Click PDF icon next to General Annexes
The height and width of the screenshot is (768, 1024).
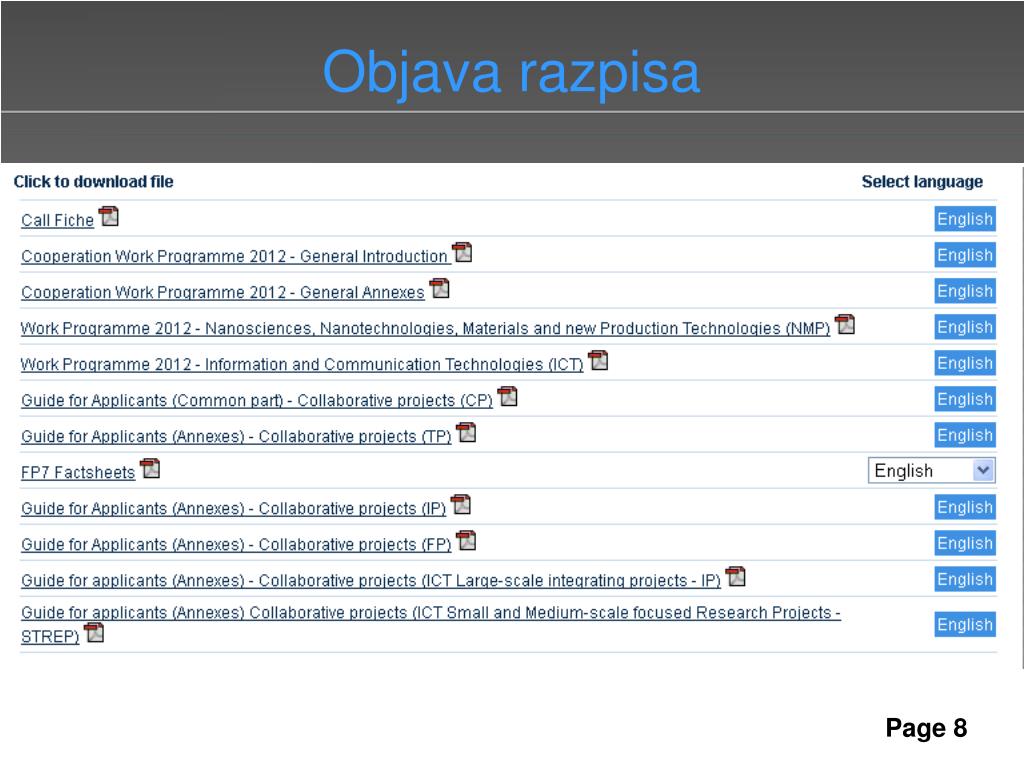click(439, 289)
